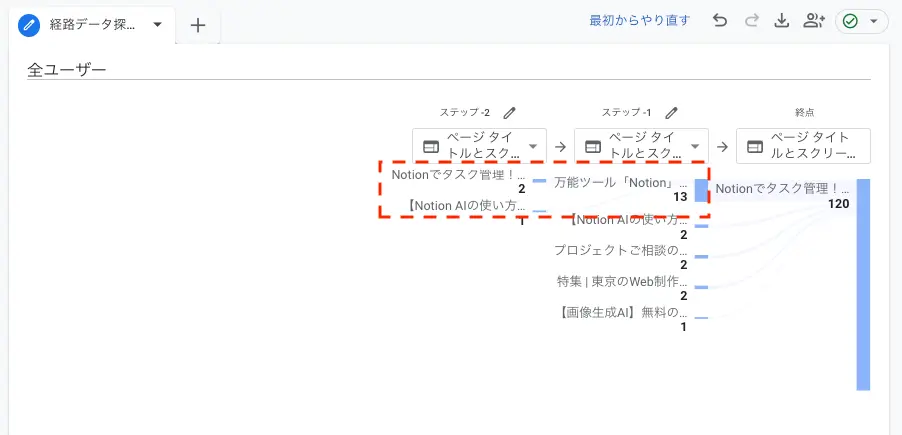Edit ステップ -2 with the pencil icon
The image size is (902, 435).
click(x=509, y=113)
